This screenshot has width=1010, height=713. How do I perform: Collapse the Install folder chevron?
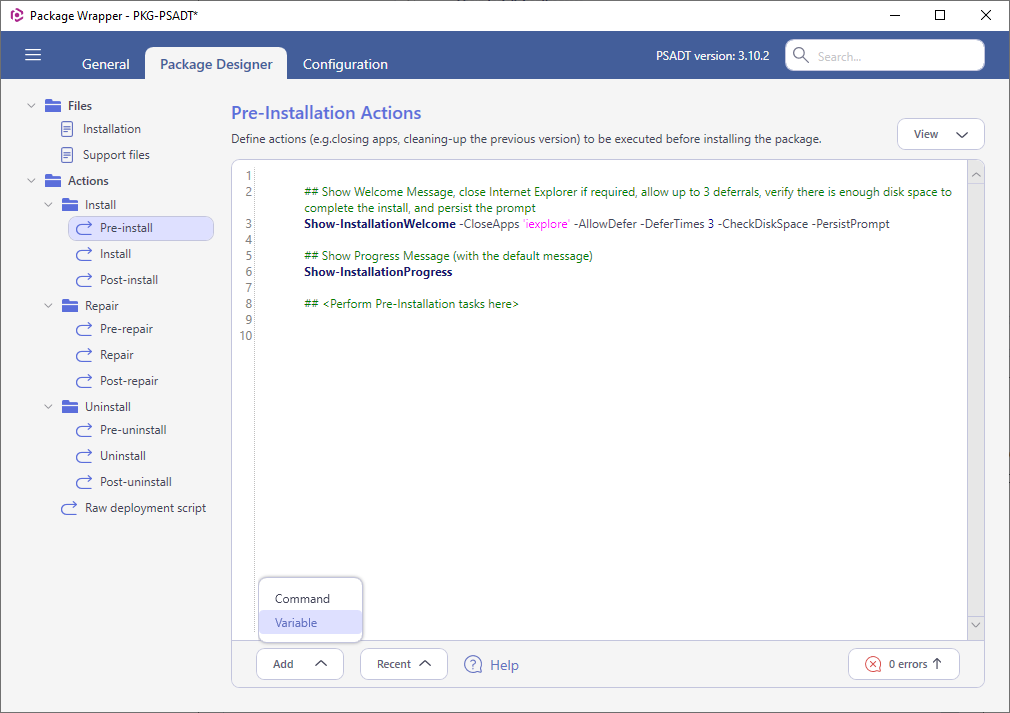click(48, 205)
